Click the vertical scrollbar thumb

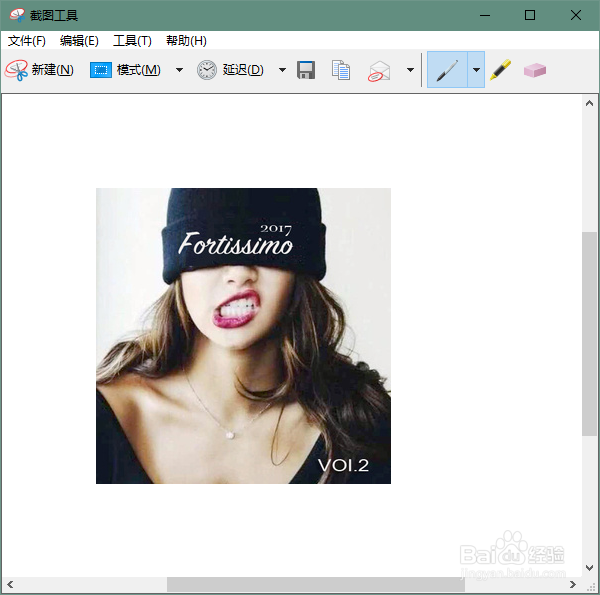click(589, 334)
